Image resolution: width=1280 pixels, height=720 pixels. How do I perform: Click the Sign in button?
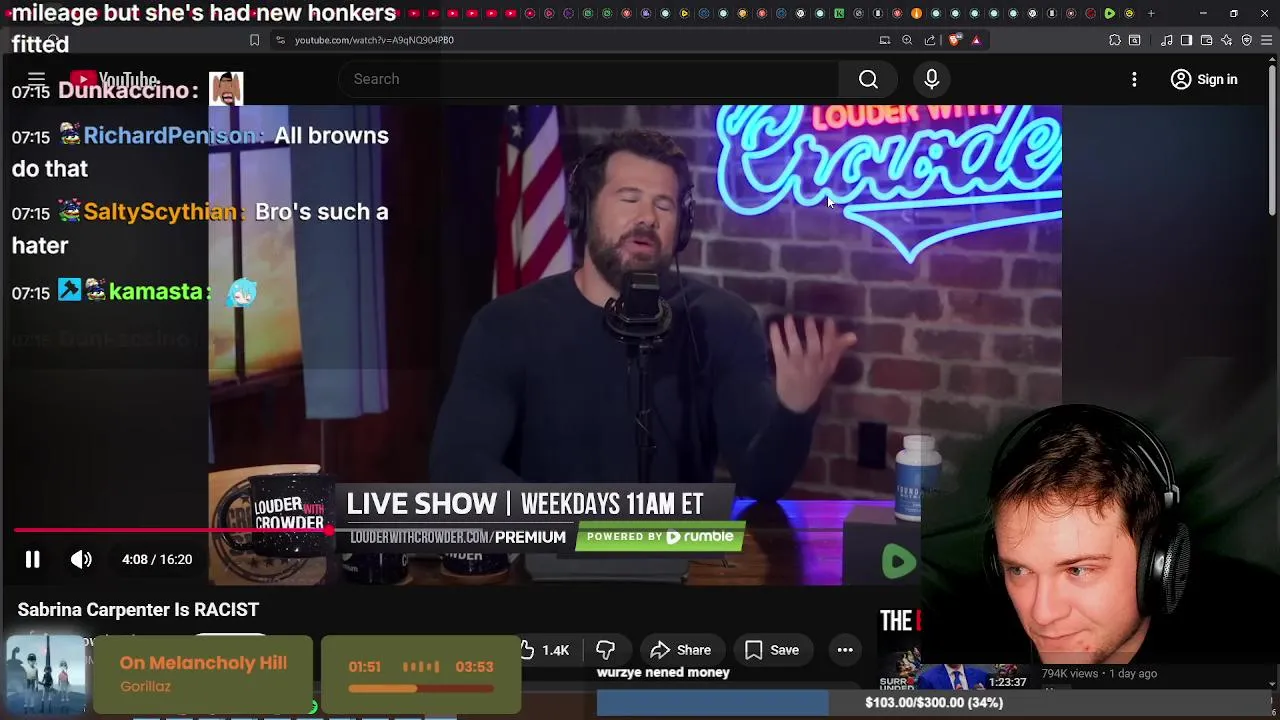pos(1204,79)
